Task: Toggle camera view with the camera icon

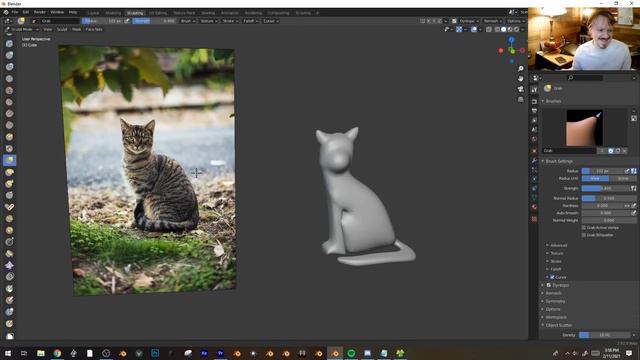Action: [520, 89]
